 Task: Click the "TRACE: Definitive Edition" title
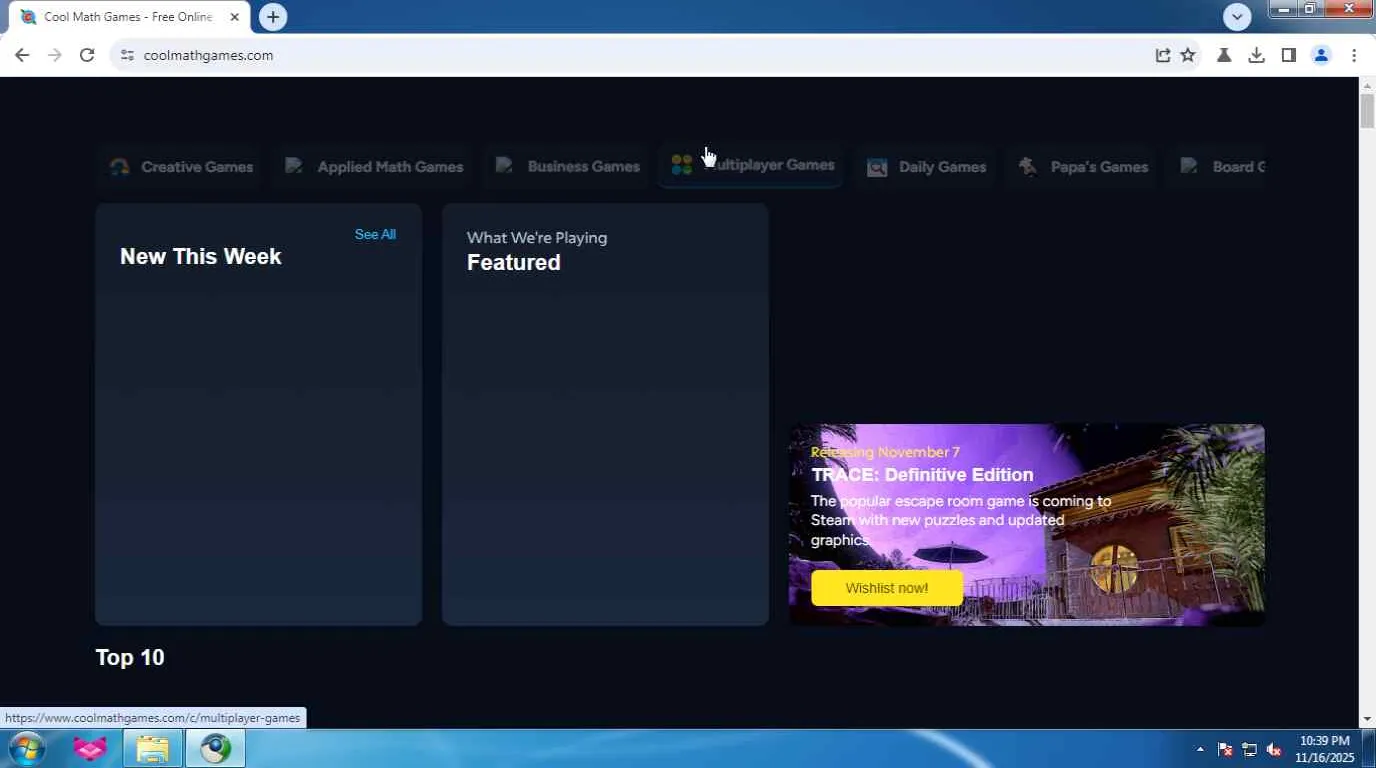click(x=922, y=474)
